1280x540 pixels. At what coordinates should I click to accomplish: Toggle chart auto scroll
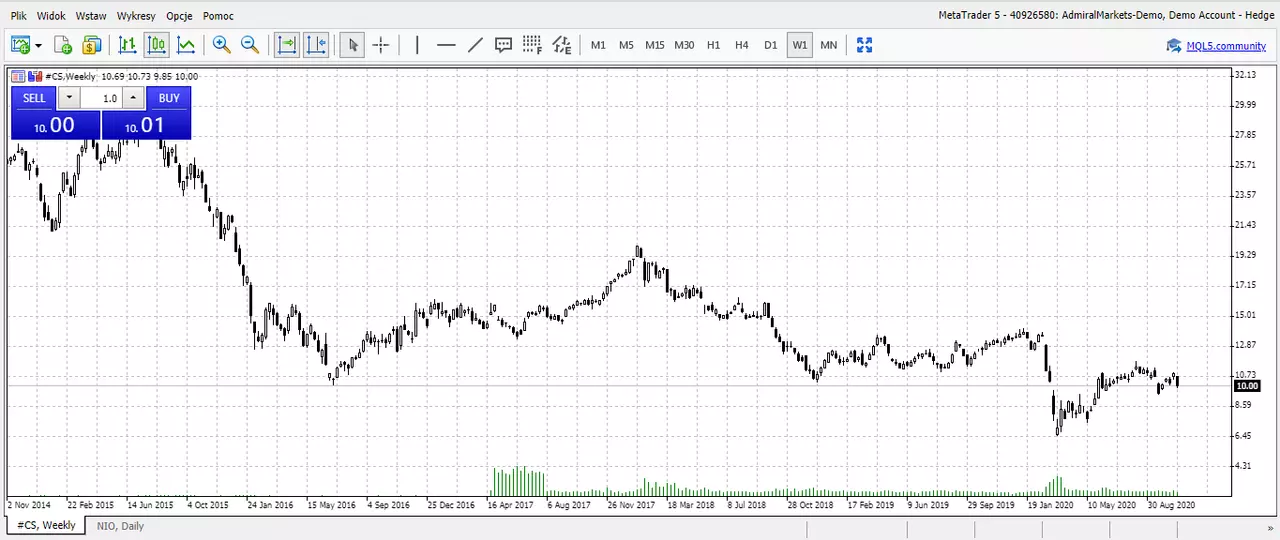point(287,45)
